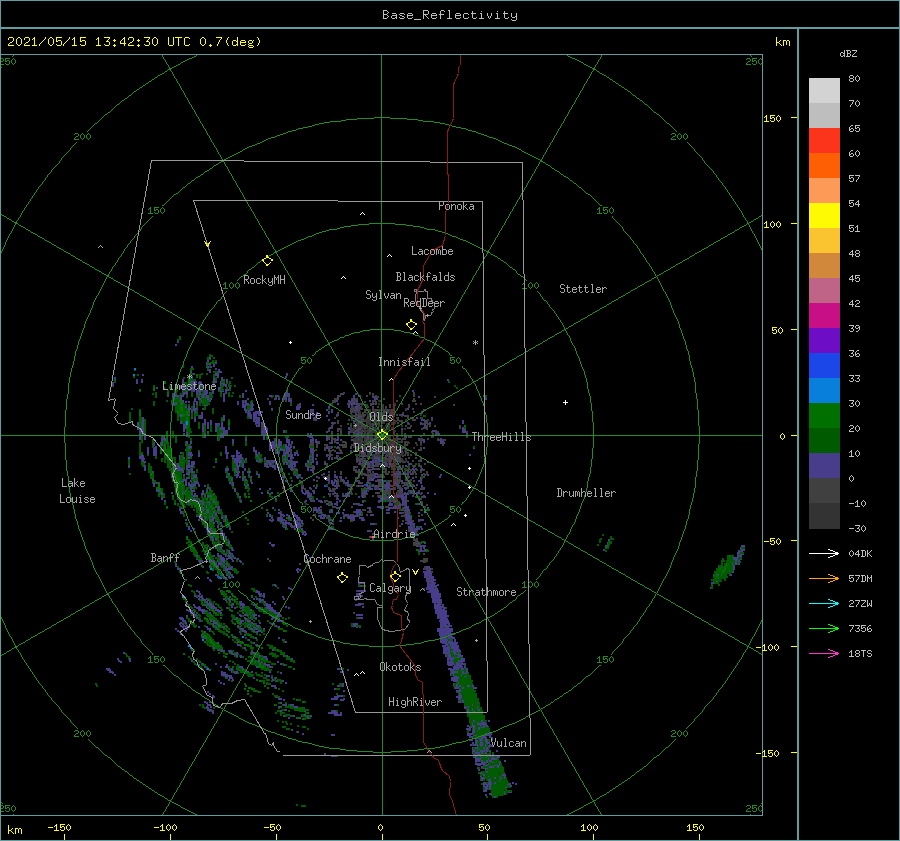900x841 pixels.
Task: Click the Base_Reflectivity title
Action: click(450, 15)
